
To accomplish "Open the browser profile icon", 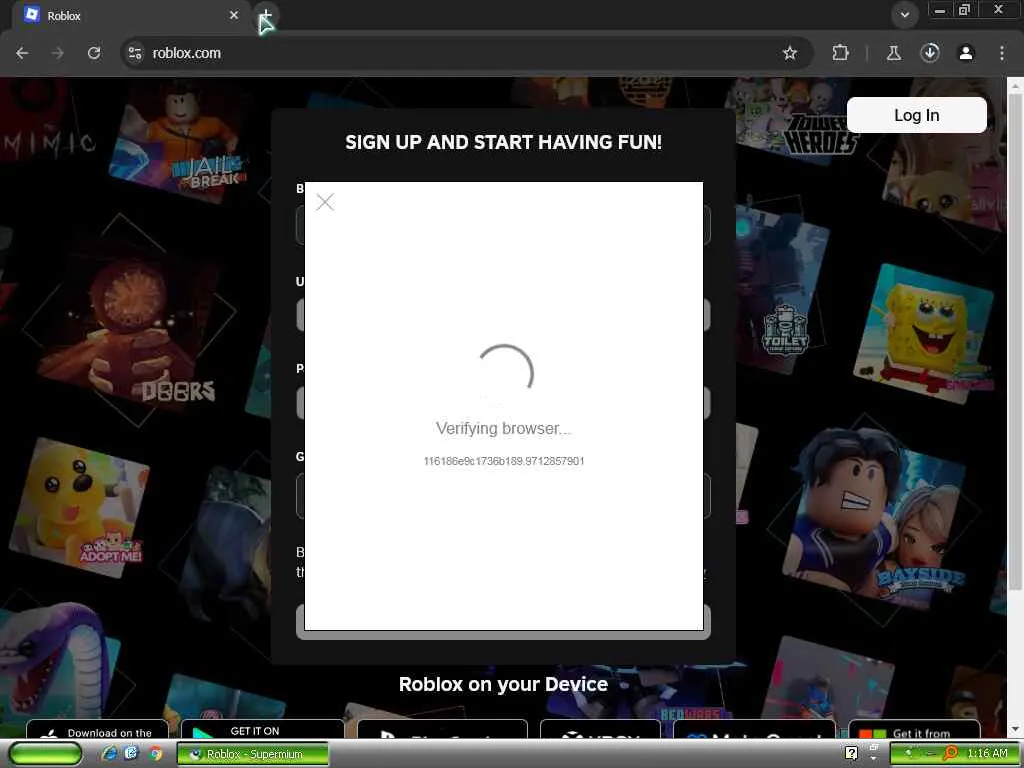I will coord(966,53).
